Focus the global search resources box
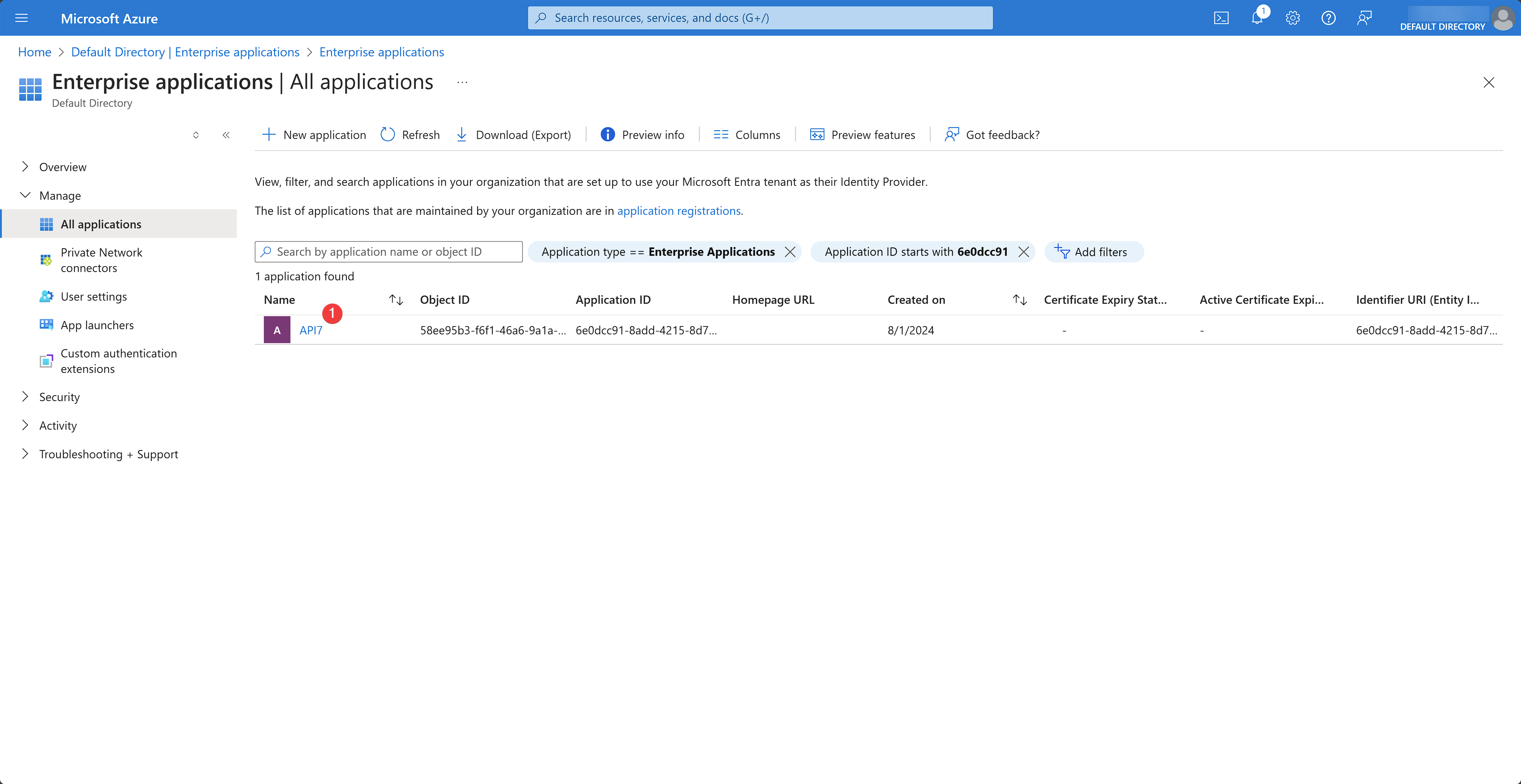Screen dimensions: 1521x784 click(760, 18)
